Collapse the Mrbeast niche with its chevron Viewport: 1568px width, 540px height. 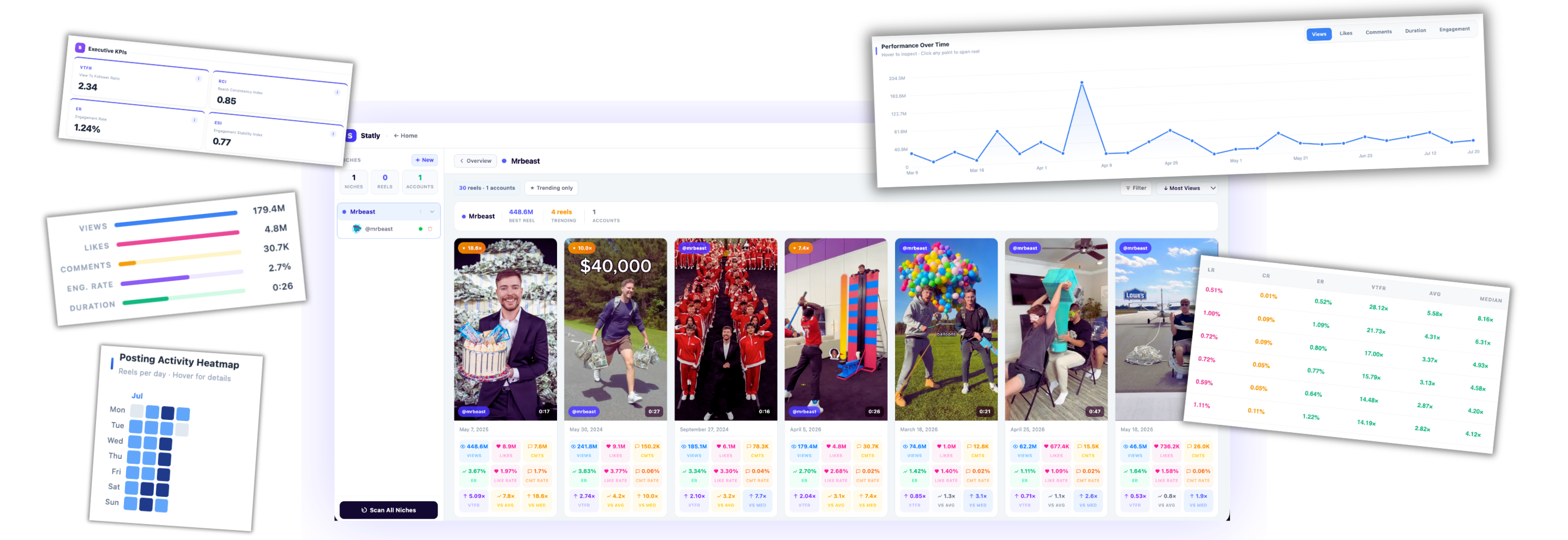click(x=432, y=212)
